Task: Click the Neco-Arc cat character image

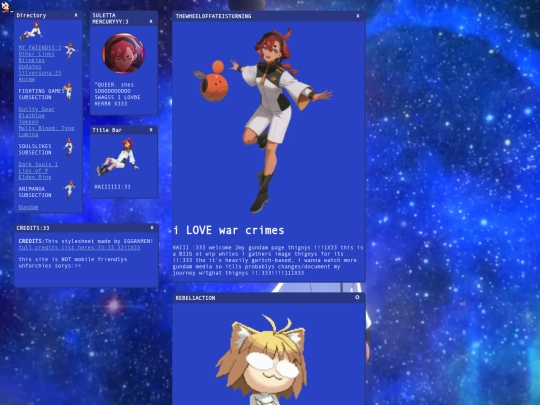Action: click(262, 360)
